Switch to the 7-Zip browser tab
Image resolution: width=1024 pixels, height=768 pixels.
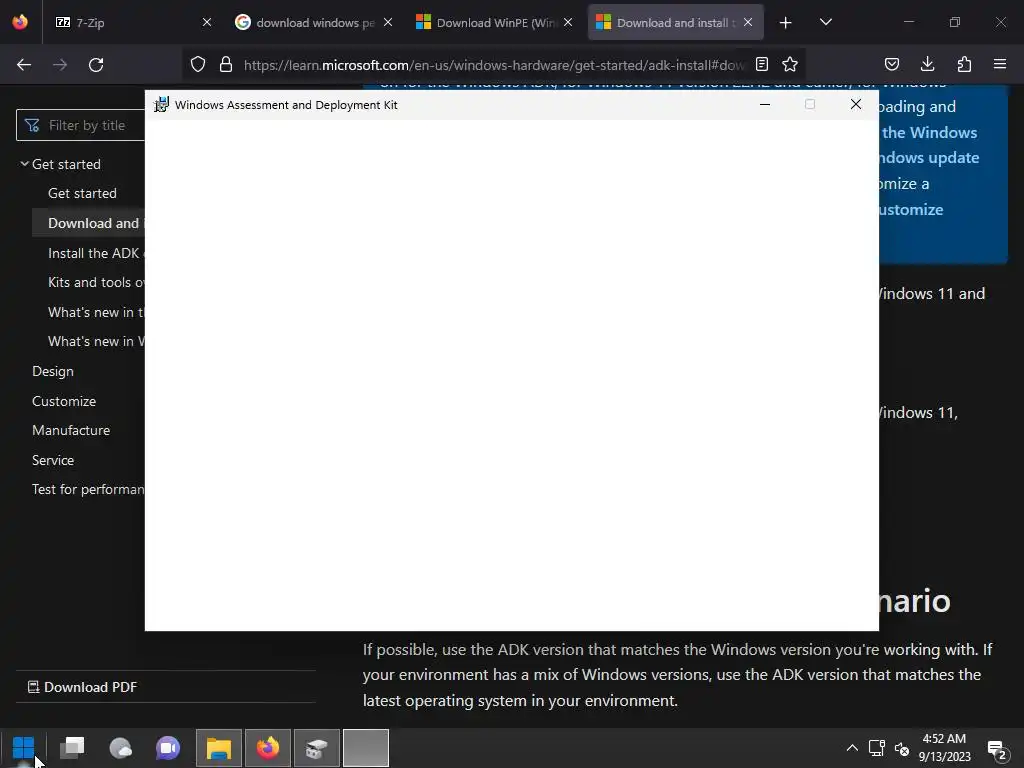click(x=134, y=23)
